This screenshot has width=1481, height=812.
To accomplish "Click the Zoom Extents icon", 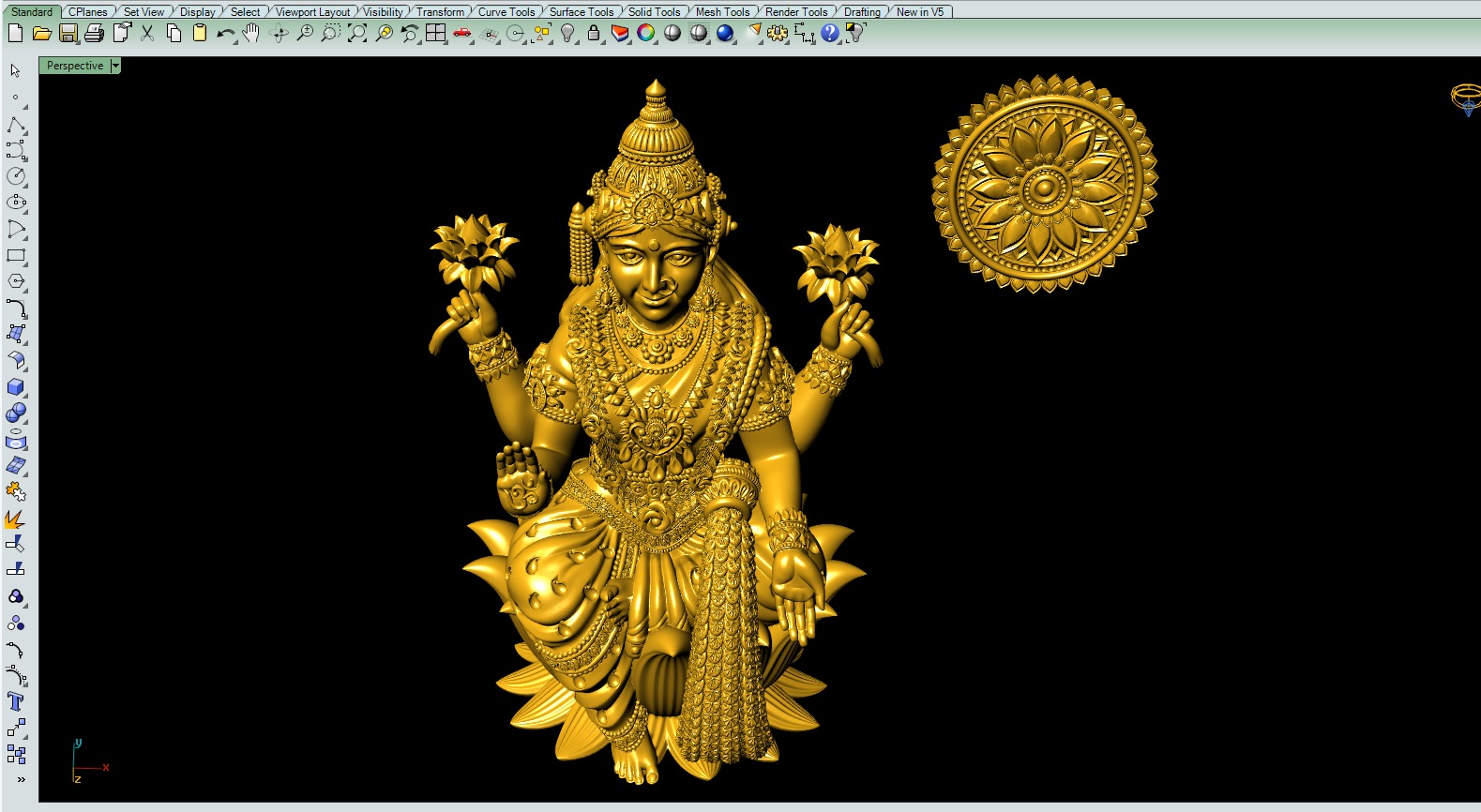I will coord(357,34).
